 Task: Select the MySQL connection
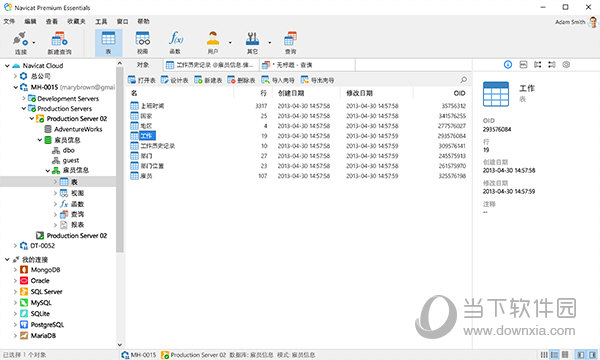coord(41,303)
